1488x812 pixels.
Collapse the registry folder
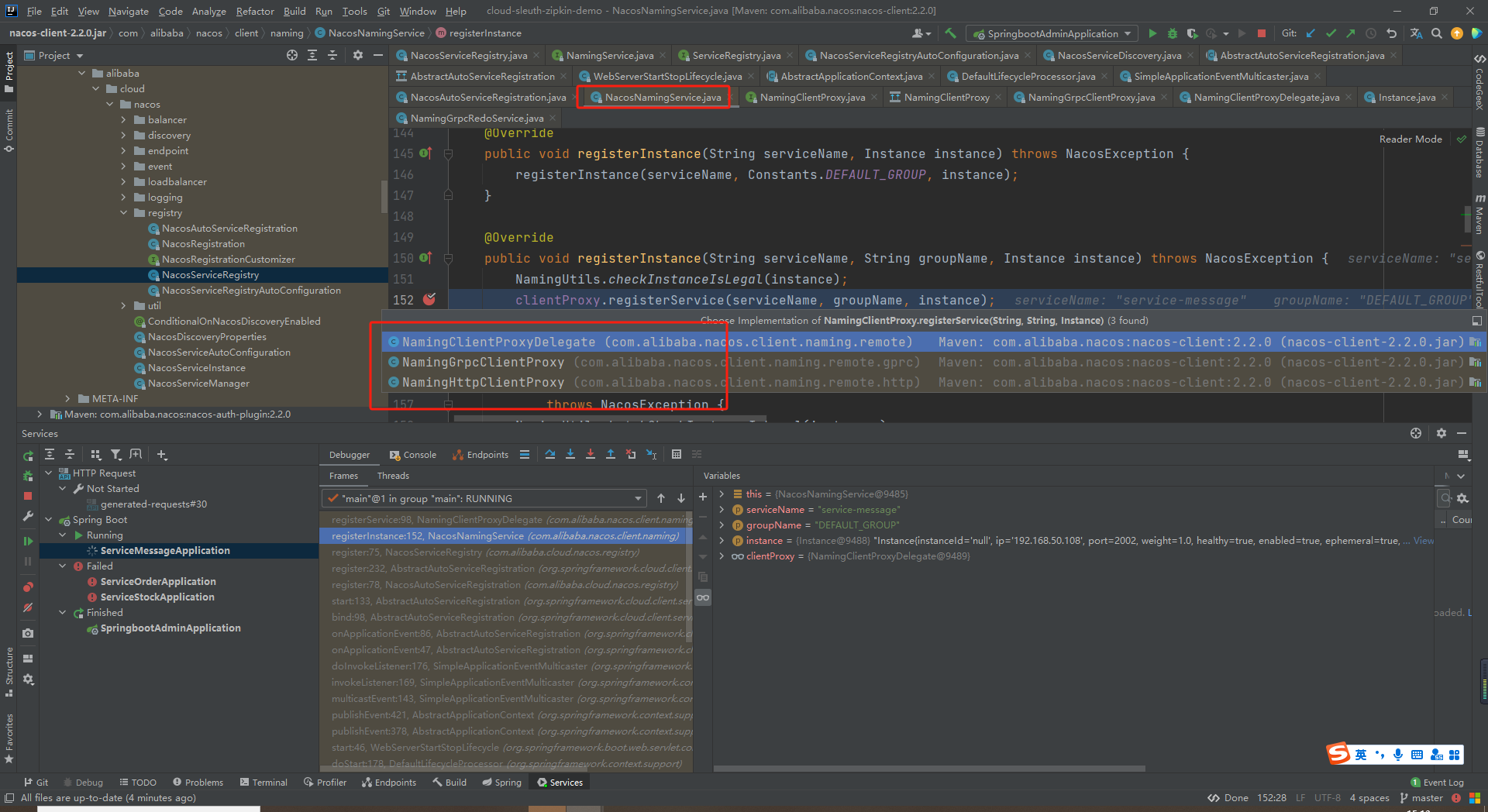pyautogui.click(x=123, y=213)
